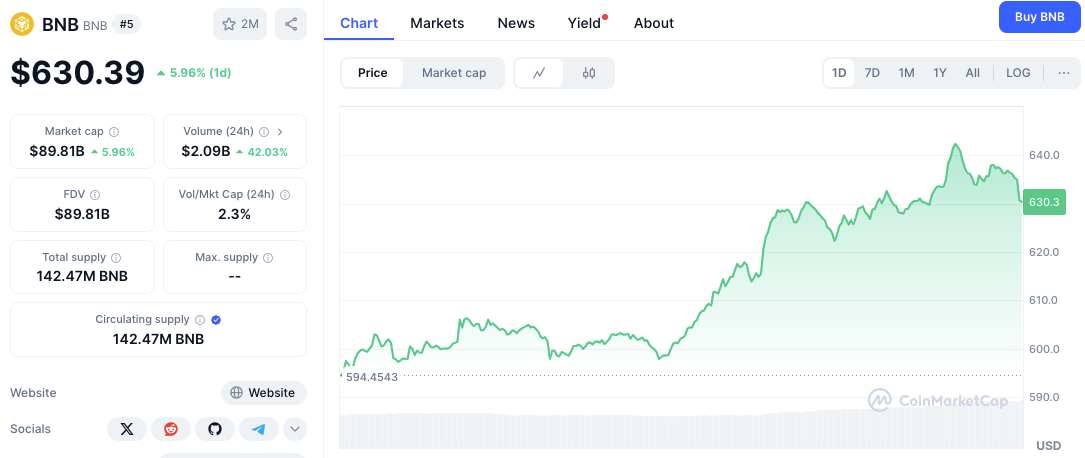Click the Buy BNB button
Image resolution: width=1085 pixels, height=458 pixels.
(1039, 17)
